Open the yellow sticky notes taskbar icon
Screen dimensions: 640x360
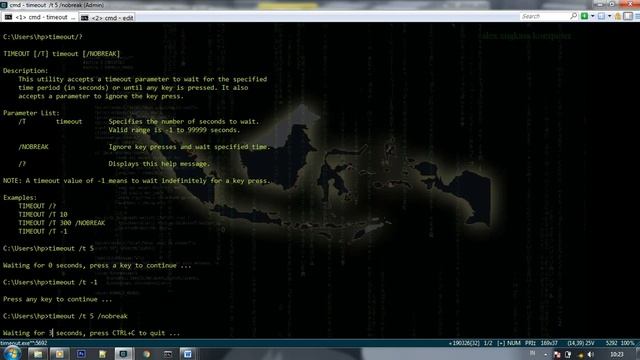coord(102,354)
